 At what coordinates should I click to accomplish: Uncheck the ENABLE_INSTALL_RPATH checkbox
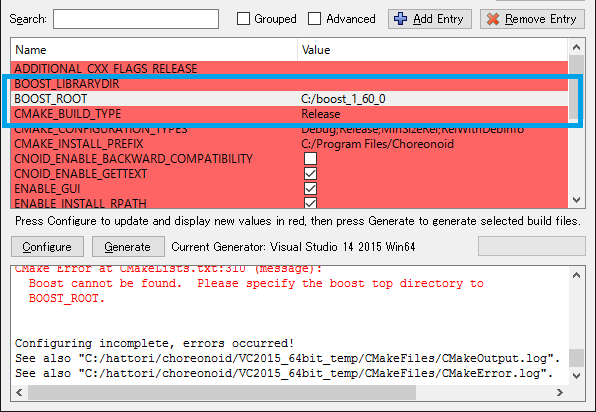click(311, 203)
